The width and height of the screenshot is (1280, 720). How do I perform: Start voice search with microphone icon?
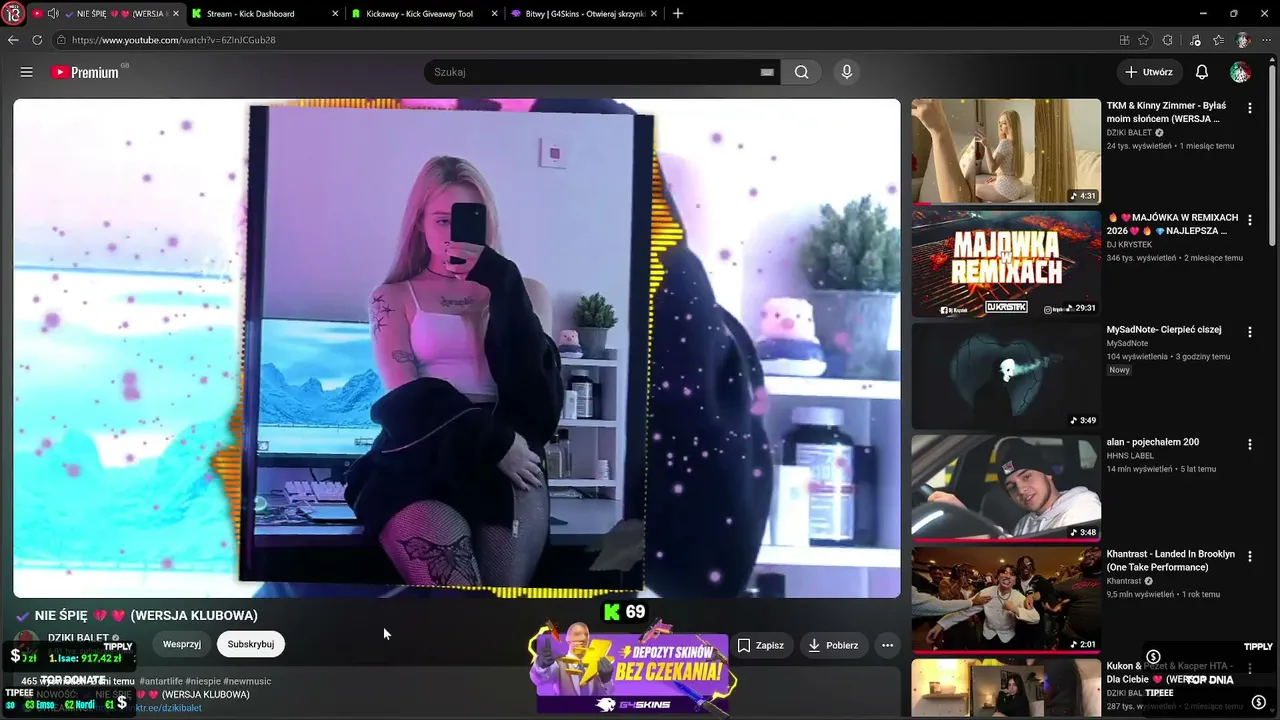[x=847, y=72]
